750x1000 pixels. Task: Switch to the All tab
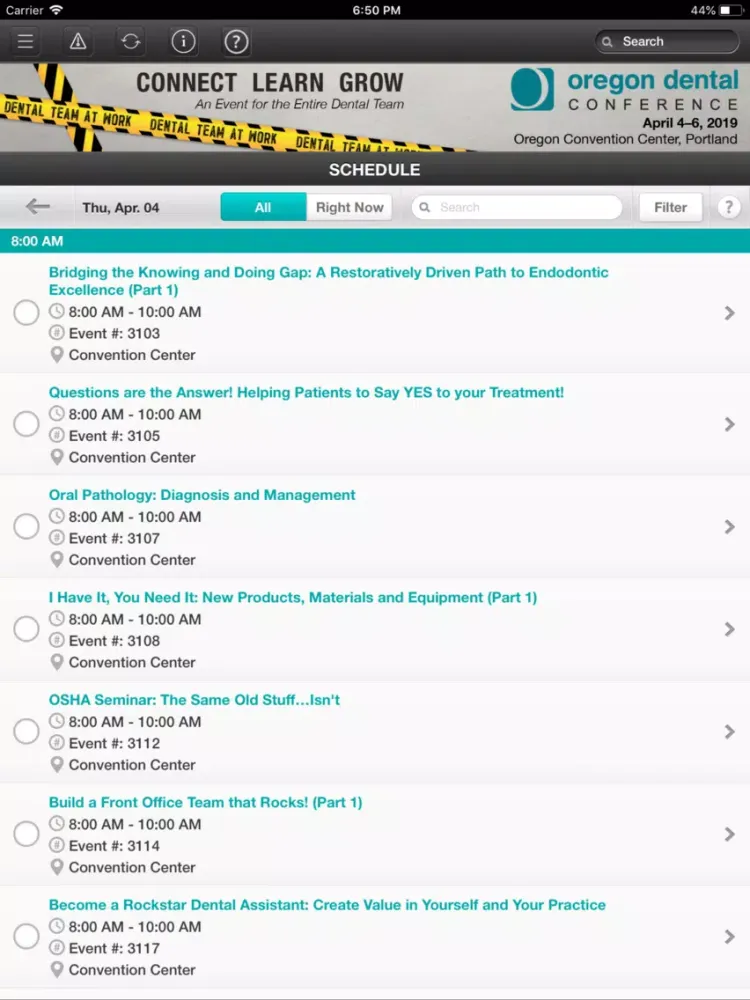point(263,207)
